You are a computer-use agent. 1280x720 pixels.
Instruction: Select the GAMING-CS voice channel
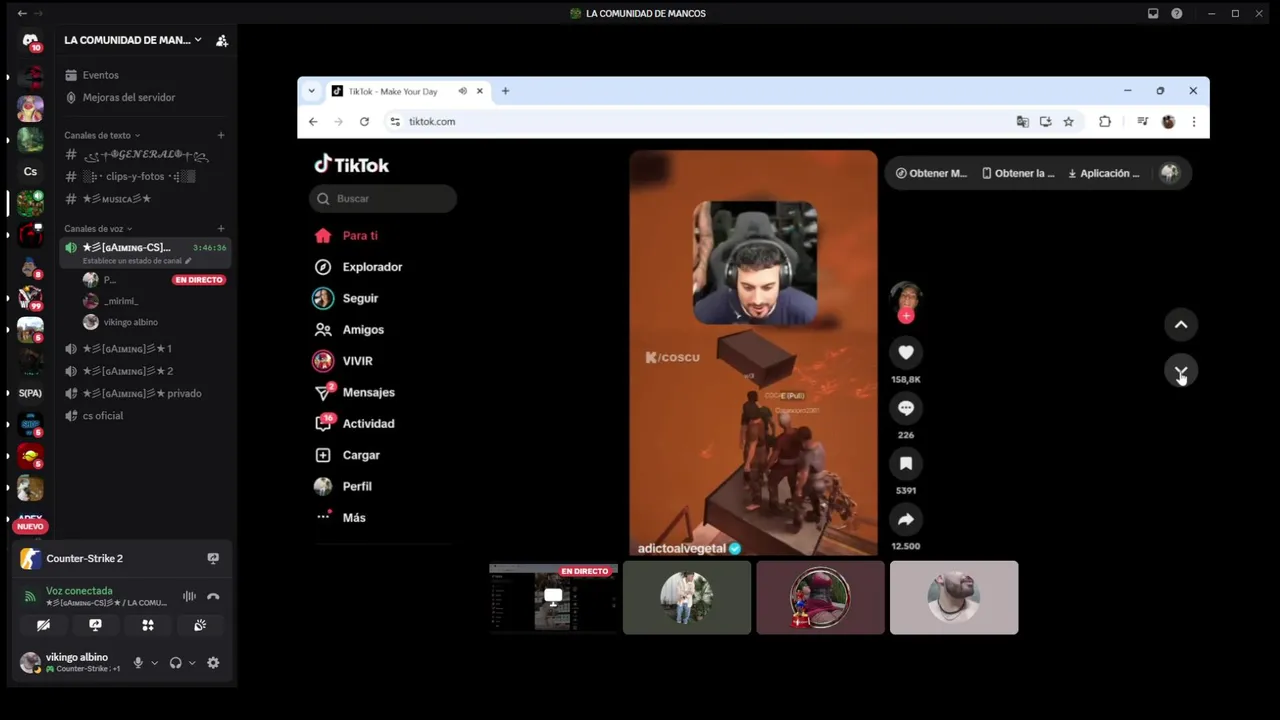tap(127, 247)
